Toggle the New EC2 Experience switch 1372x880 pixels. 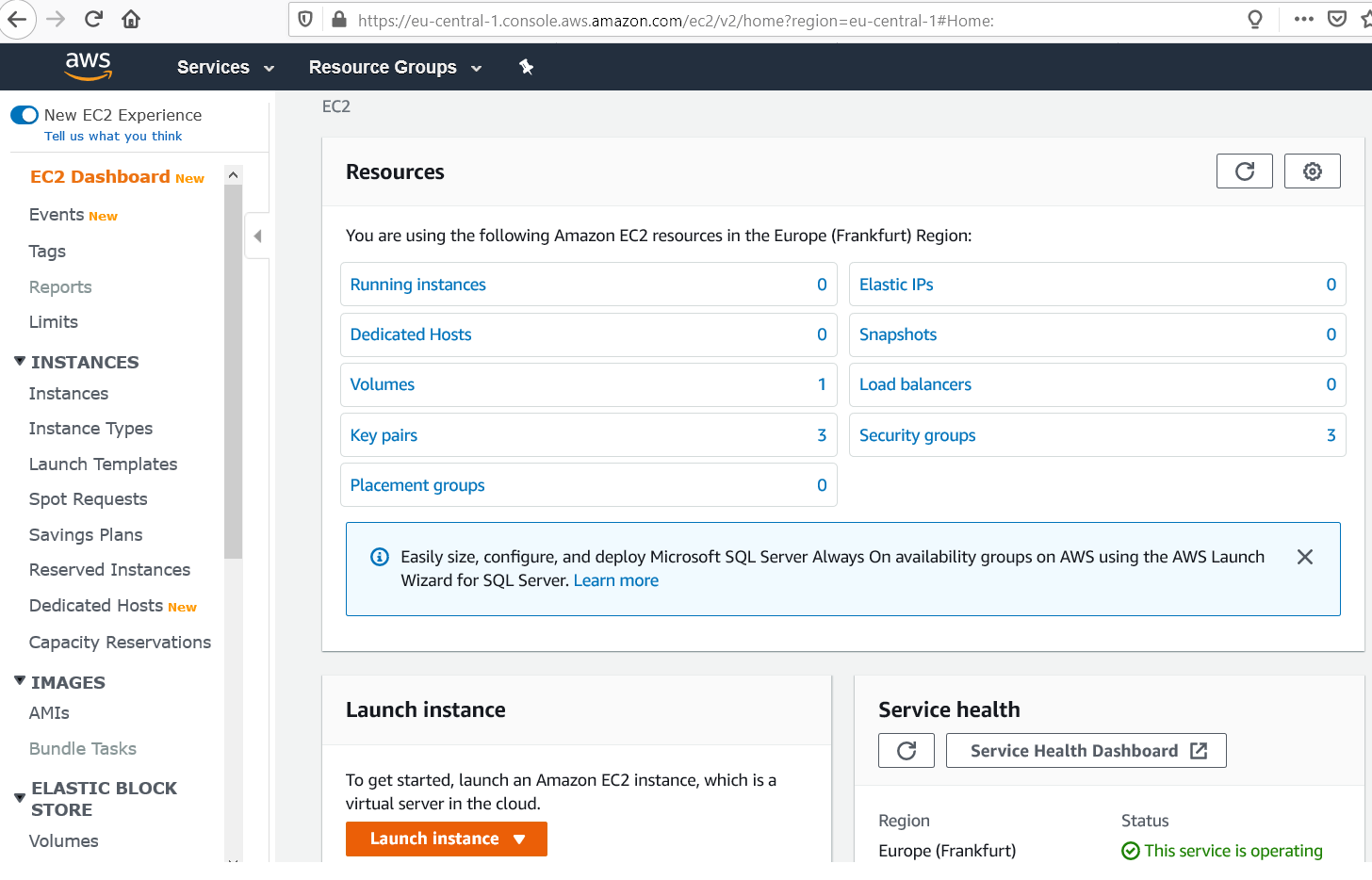pos(24,115)
